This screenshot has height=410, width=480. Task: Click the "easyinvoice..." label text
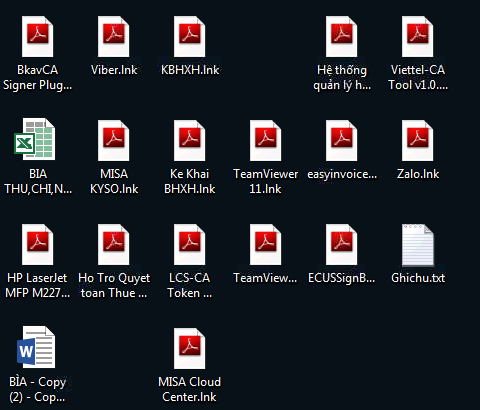coord(342,174)
